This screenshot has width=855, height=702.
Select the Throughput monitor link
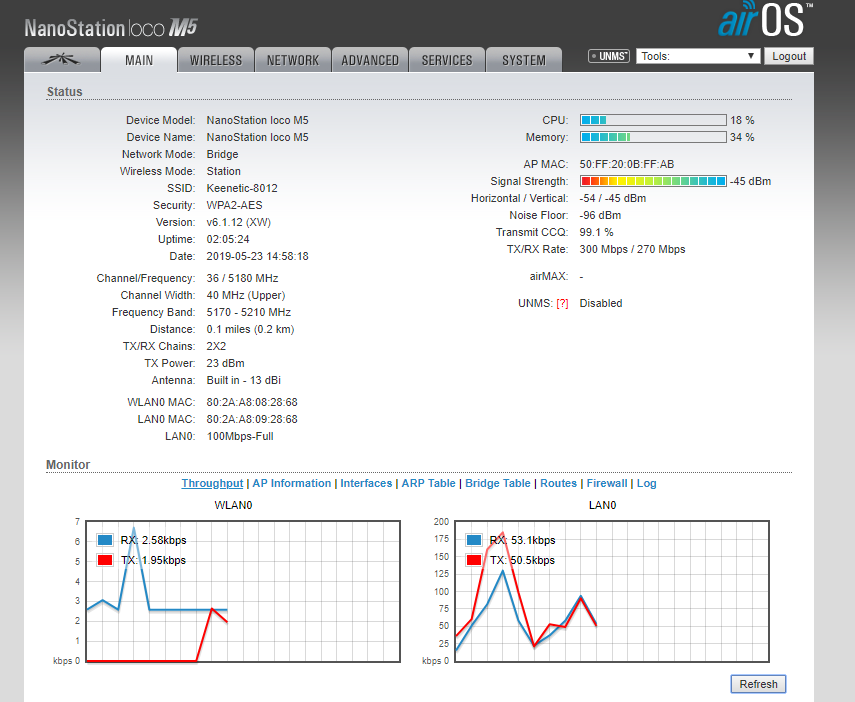click(x=212, y=483)
